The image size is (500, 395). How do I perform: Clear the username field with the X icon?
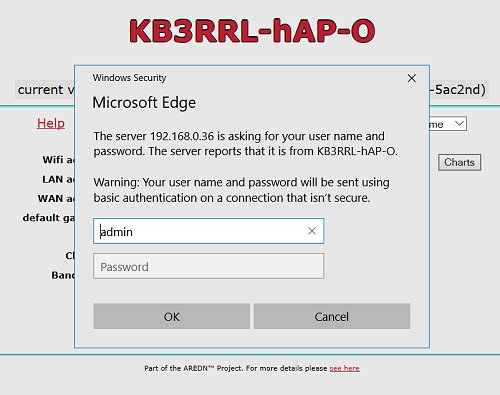[312, 231]
